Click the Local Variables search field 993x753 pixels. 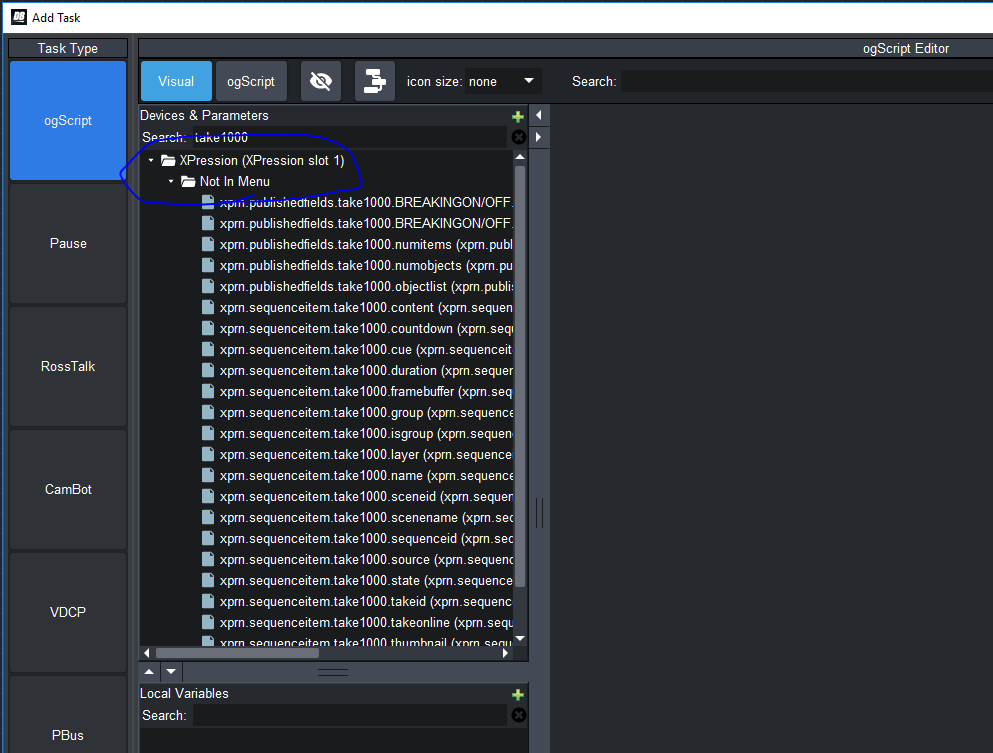350,715
